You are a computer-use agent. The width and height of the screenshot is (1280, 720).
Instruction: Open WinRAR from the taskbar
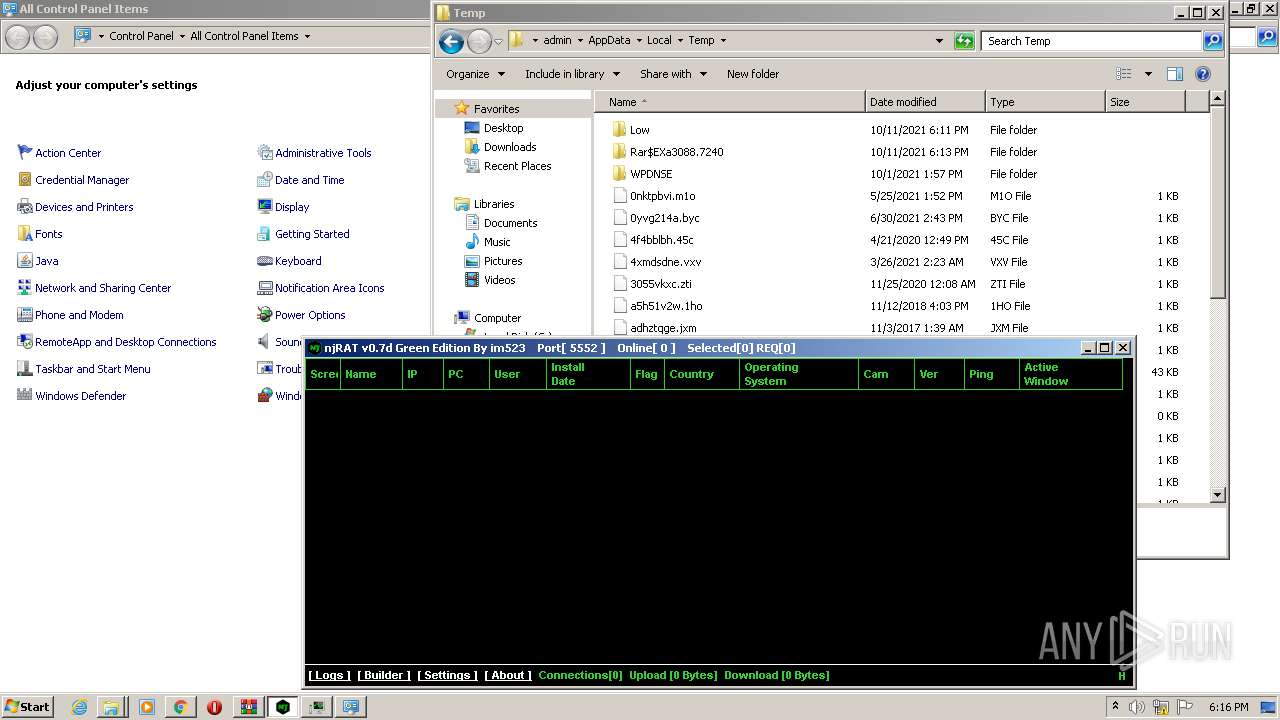pos(249,707)
